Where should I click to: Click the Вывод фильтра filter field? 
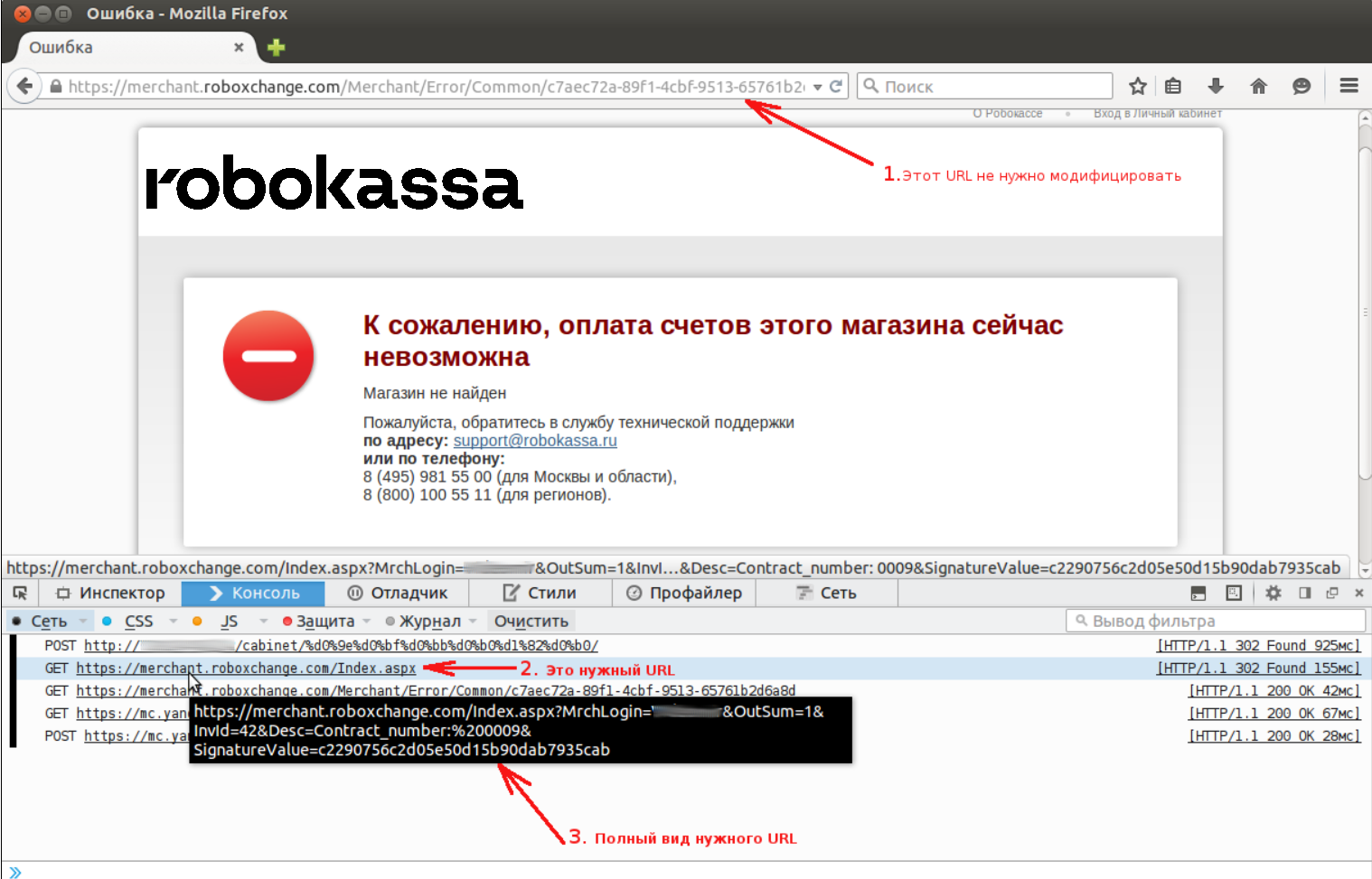pyautogui.click(x=1216, y=621)
